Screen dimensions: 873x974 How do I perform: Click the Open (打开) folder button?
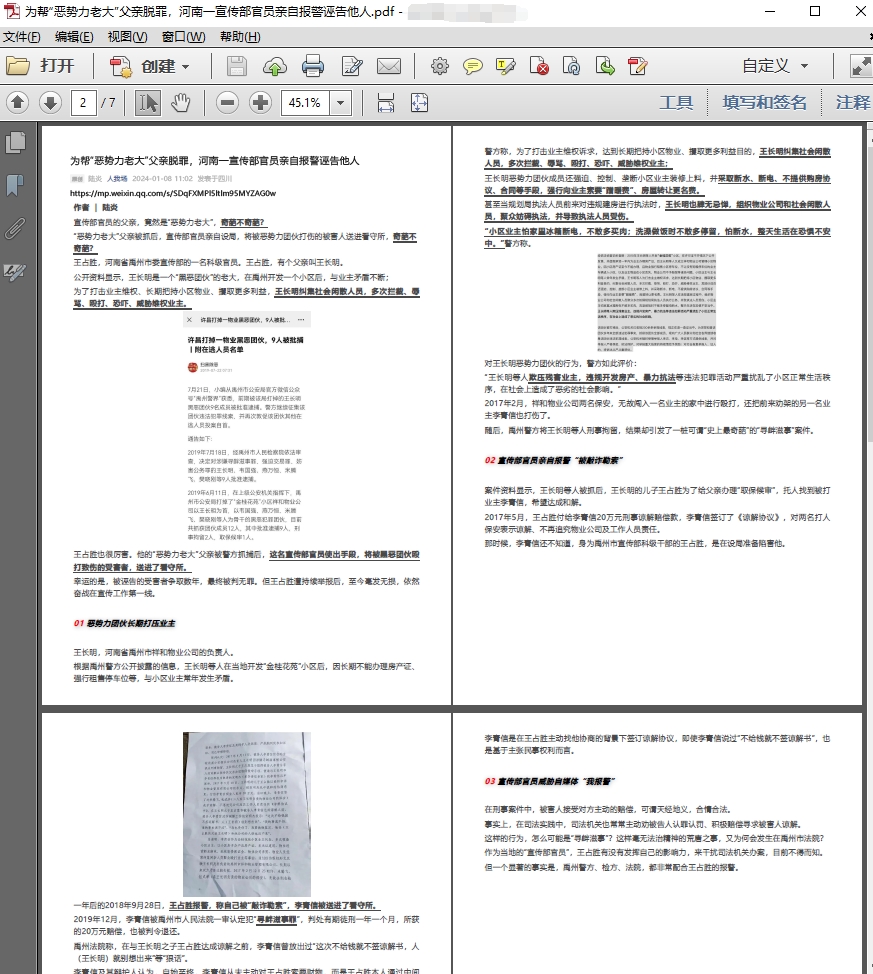point(40,66)
